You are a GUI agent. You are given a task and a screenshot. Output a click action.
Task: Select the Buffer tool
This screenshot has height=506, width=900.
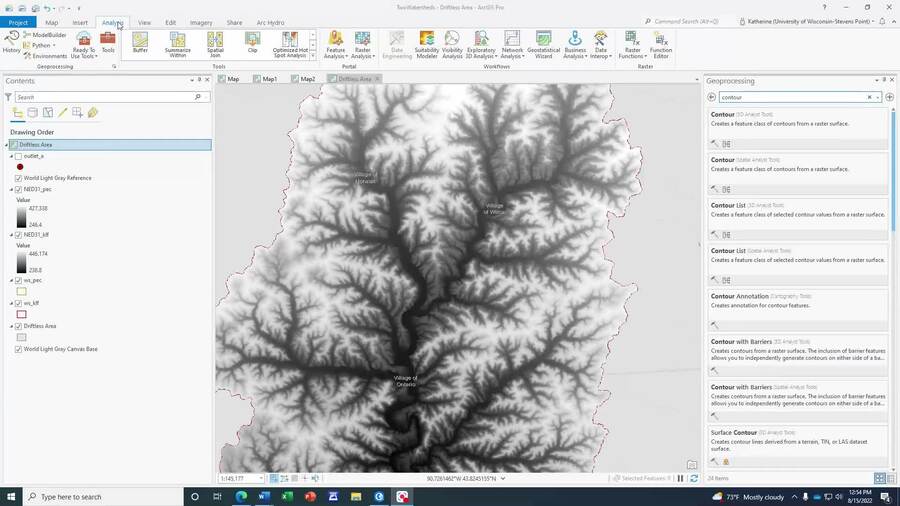click(x=140, y=43)
